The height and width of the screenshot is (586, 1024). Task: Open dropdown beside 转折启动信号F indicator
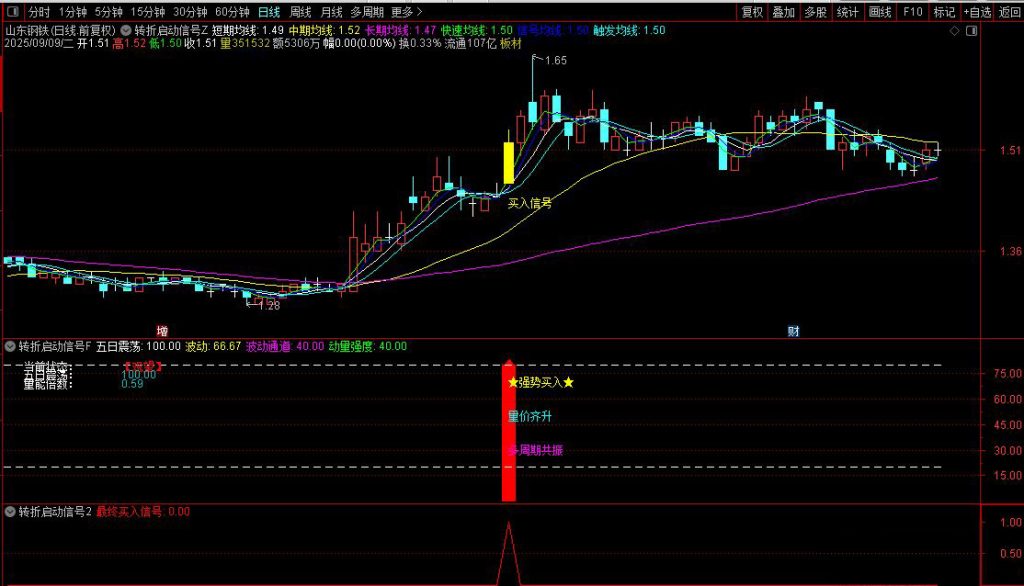(x=11, y=346)
